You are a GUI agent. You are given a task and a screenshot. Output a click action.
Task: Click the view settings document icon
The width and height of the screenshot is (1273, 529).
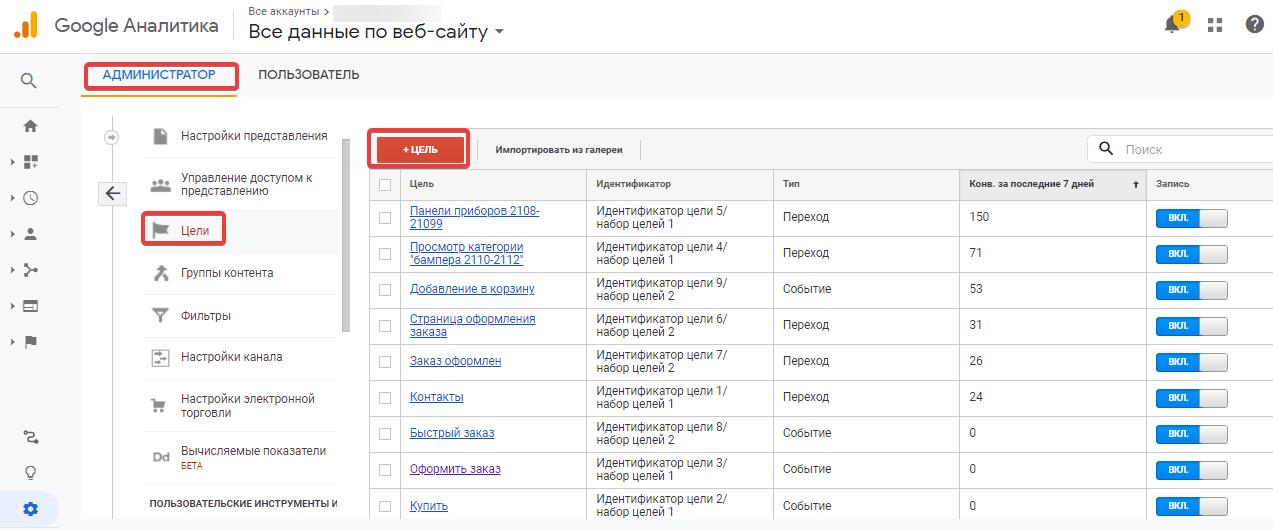point(160,136)
